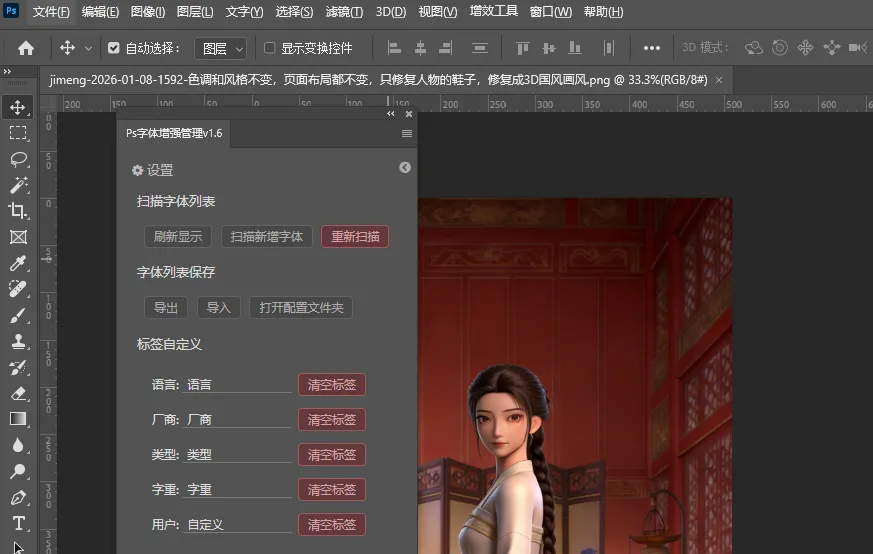The image size is (873, 554).
Task: Go back via settings panel arrow
Action: 405,168
